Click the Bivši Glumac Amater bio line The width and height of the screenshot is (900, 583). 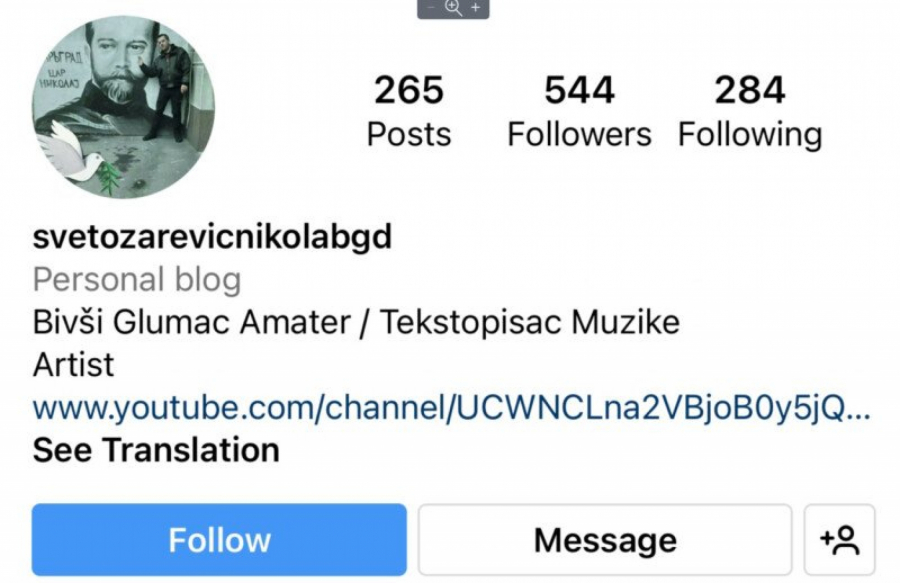[356, 321]
